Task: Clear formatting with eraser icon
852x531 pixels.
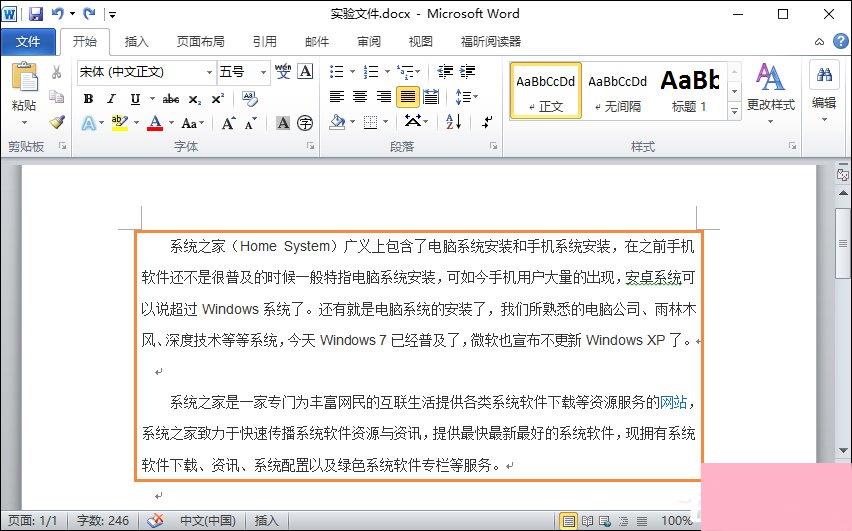Action: point(249,98)
